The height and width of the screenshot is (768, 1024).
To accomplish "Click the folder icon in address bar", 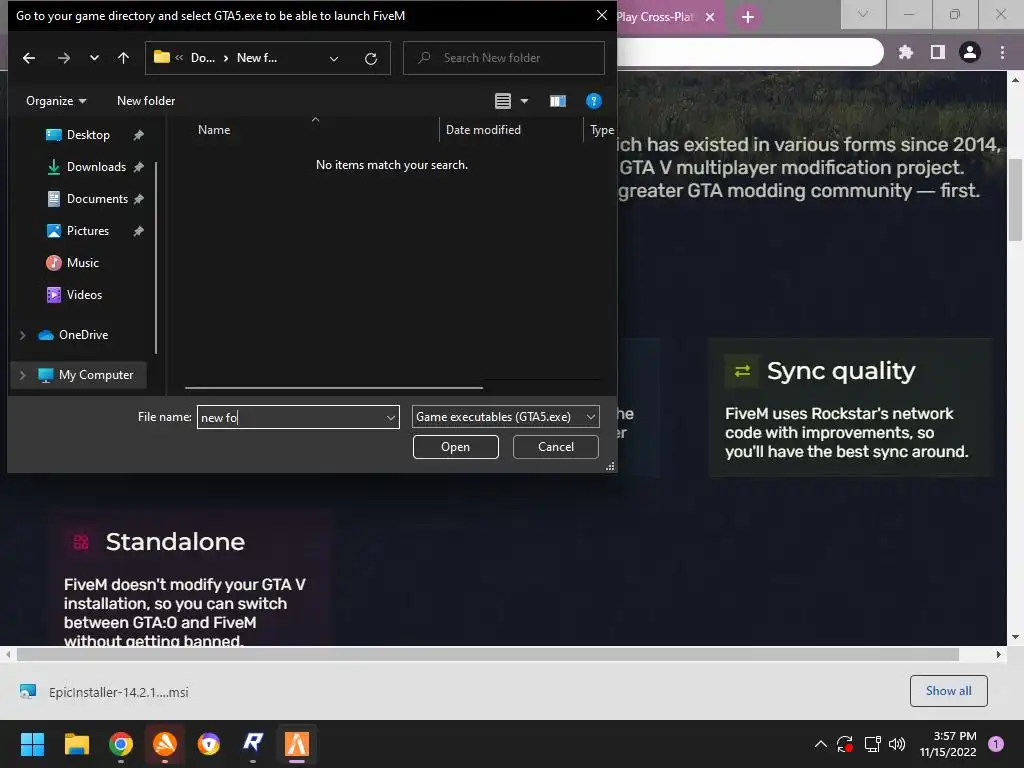I will 161,57.
